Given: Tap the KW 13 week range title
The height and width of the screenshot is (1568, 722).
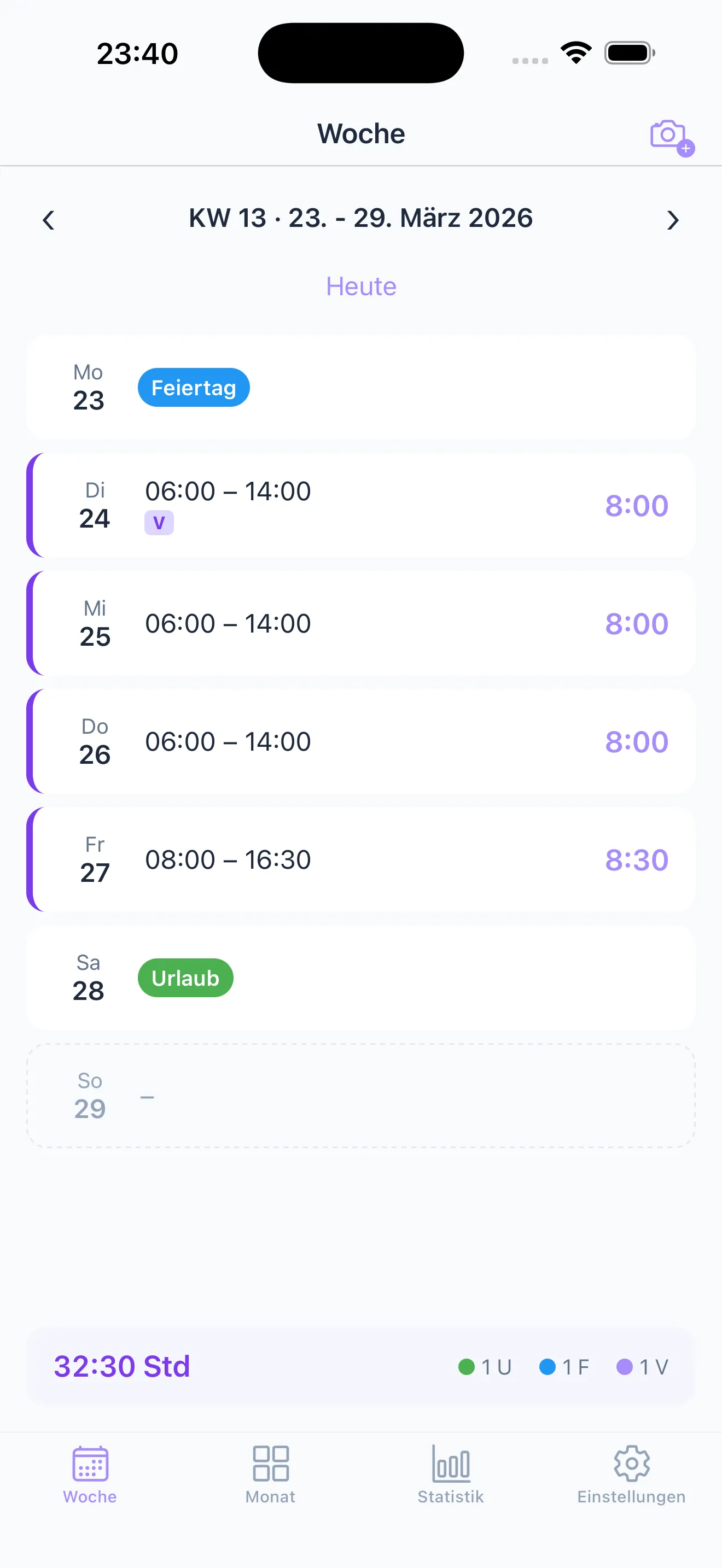Looking at the screenshot, I should tap(360, 218).
